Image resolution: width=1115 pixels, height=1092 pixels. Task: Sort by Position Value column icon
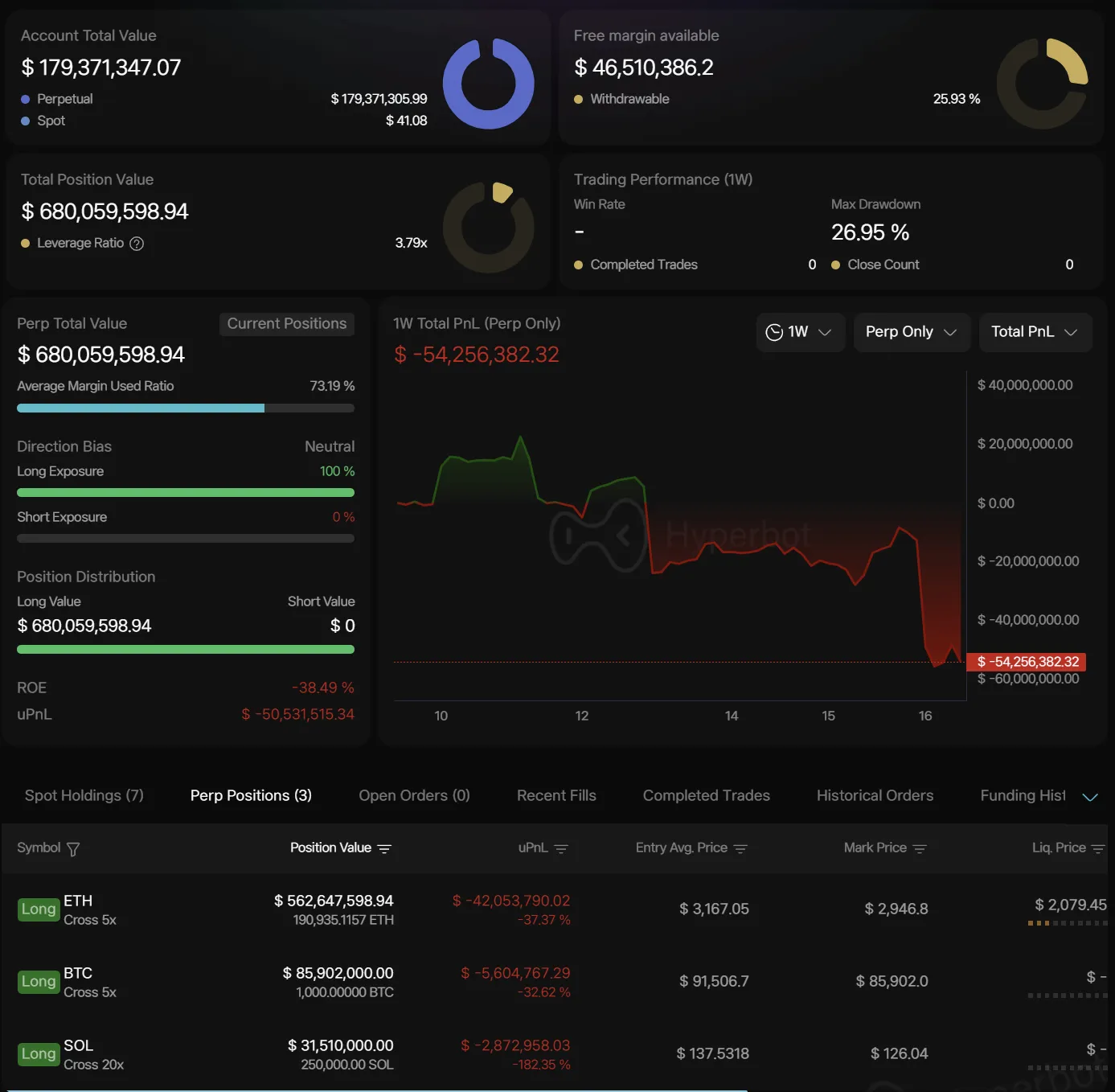[384, 849]
